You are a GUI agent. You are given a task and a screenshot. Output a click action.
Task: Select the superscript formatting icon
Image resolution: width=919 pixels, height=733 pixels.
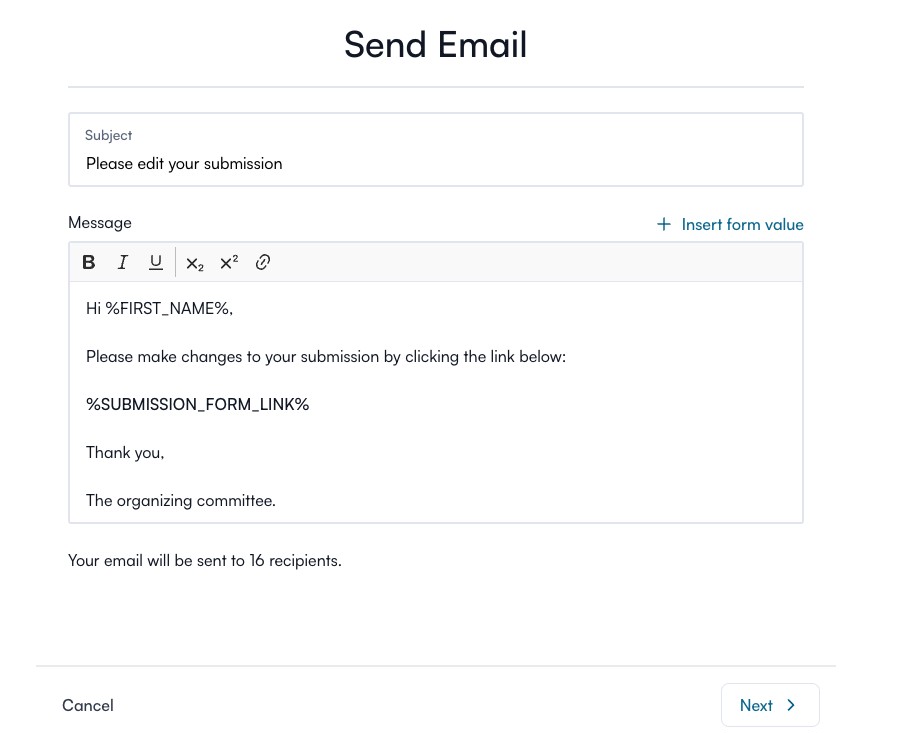[229, 263]
